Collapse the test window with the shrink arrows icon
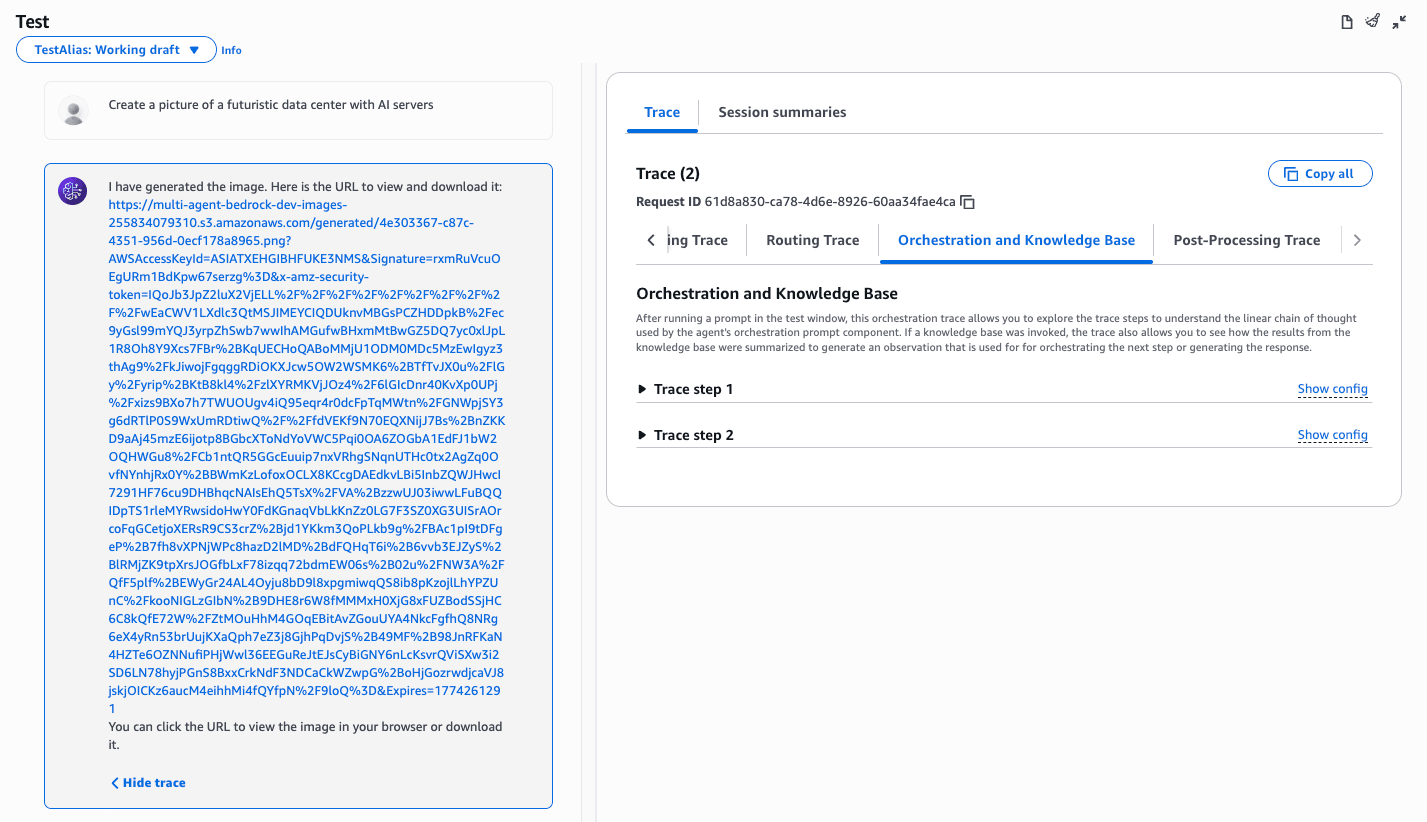Screen dimensions: 1427x822 click(x=1399, y=20)
